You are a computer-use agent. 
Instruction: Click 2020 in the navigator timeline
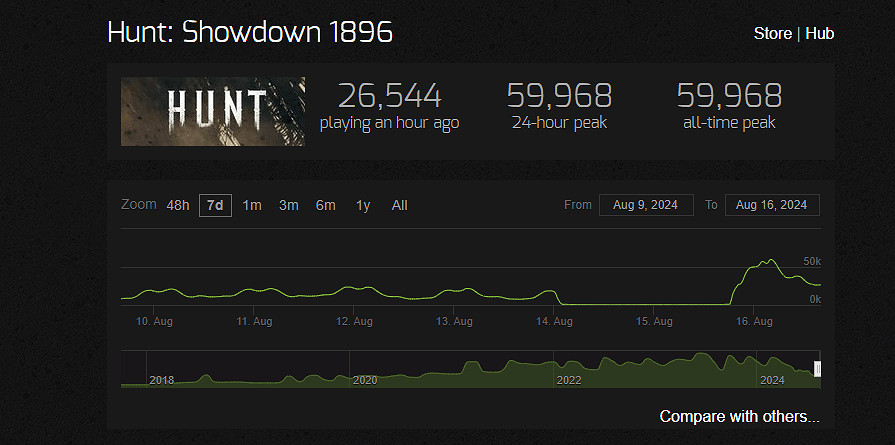[x=365, y=380]
